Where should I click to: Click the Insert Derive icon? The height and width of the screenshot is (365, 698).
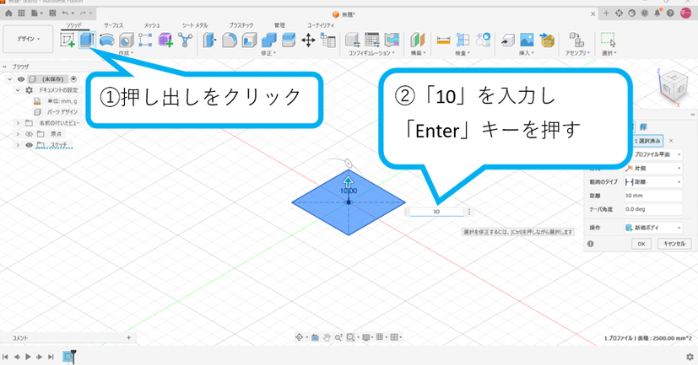[507, 41]
